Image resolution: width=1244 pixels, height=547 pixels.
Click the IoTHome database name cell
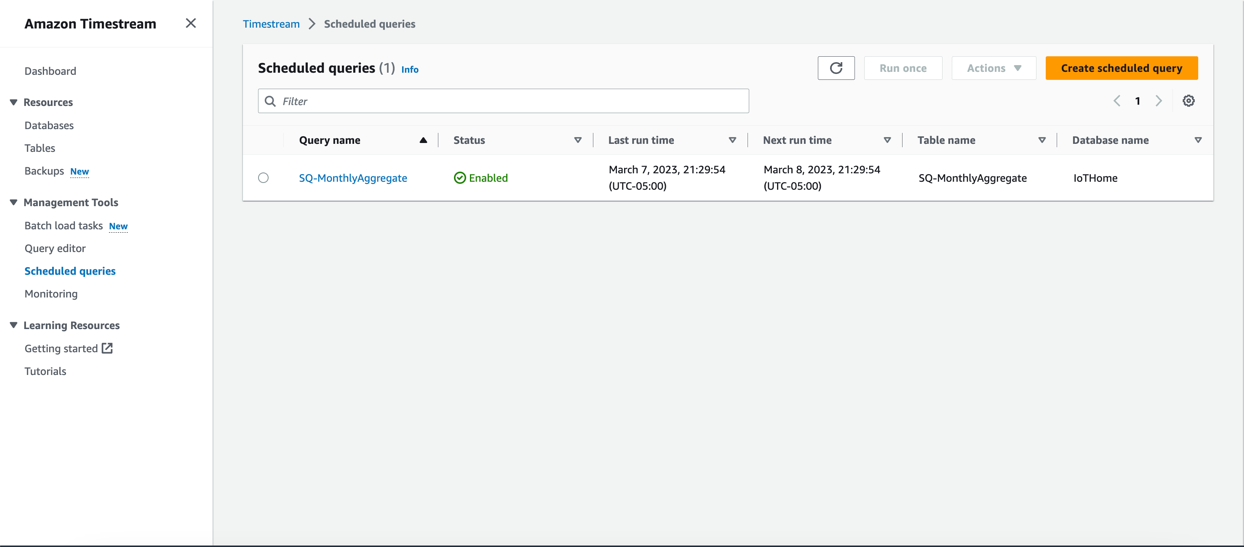(1095, 178)
